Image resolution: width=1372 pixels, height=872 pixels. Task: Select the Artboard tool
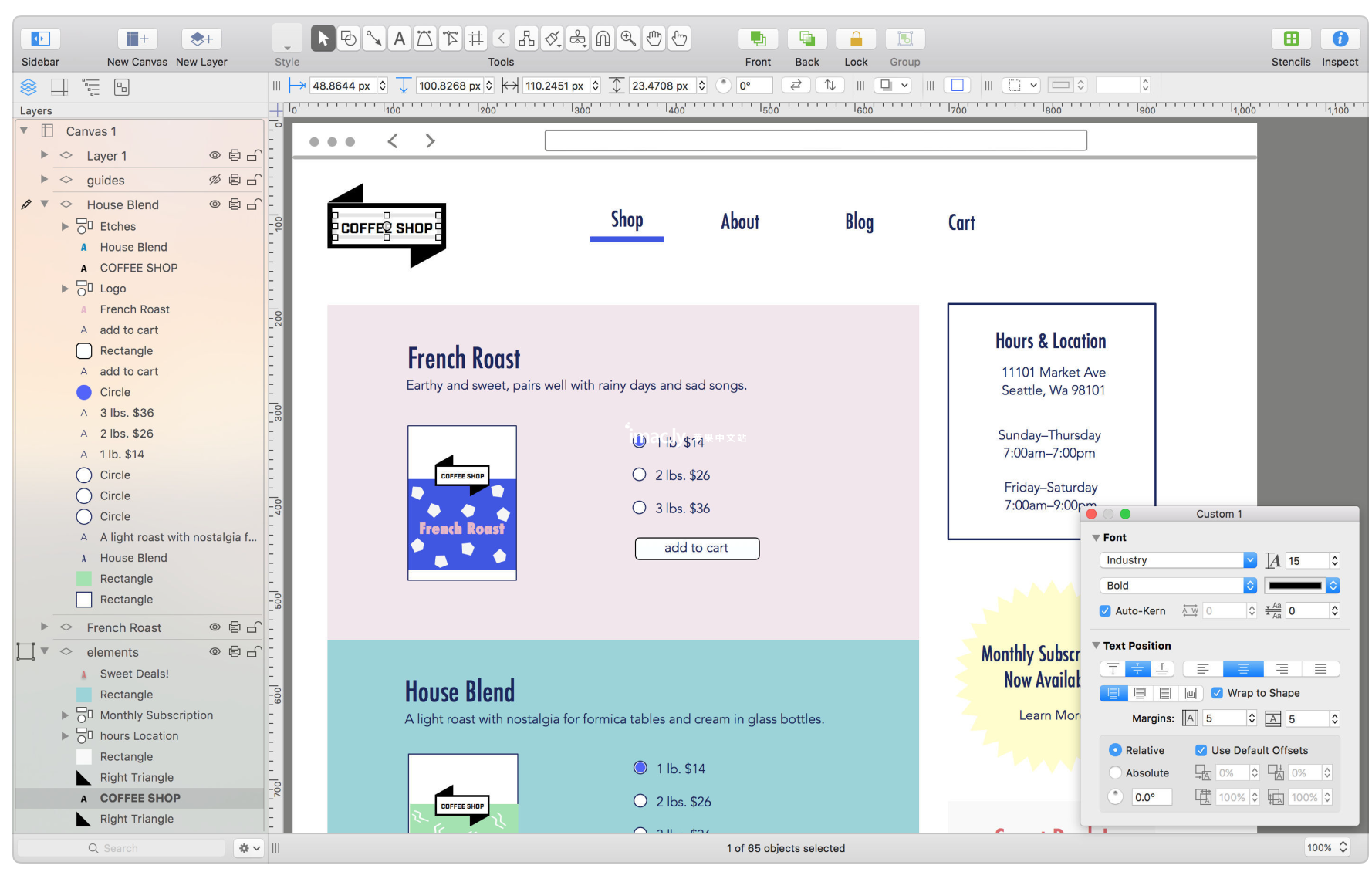click(476, 39)
